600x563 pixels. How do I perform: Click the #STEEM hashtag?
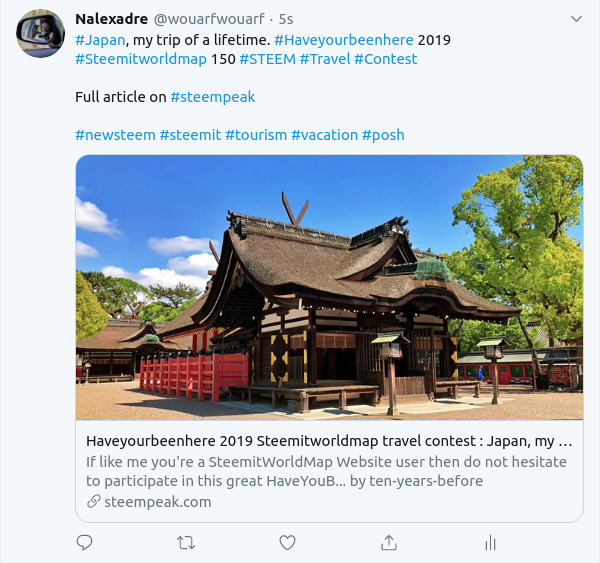coord(267,59)
